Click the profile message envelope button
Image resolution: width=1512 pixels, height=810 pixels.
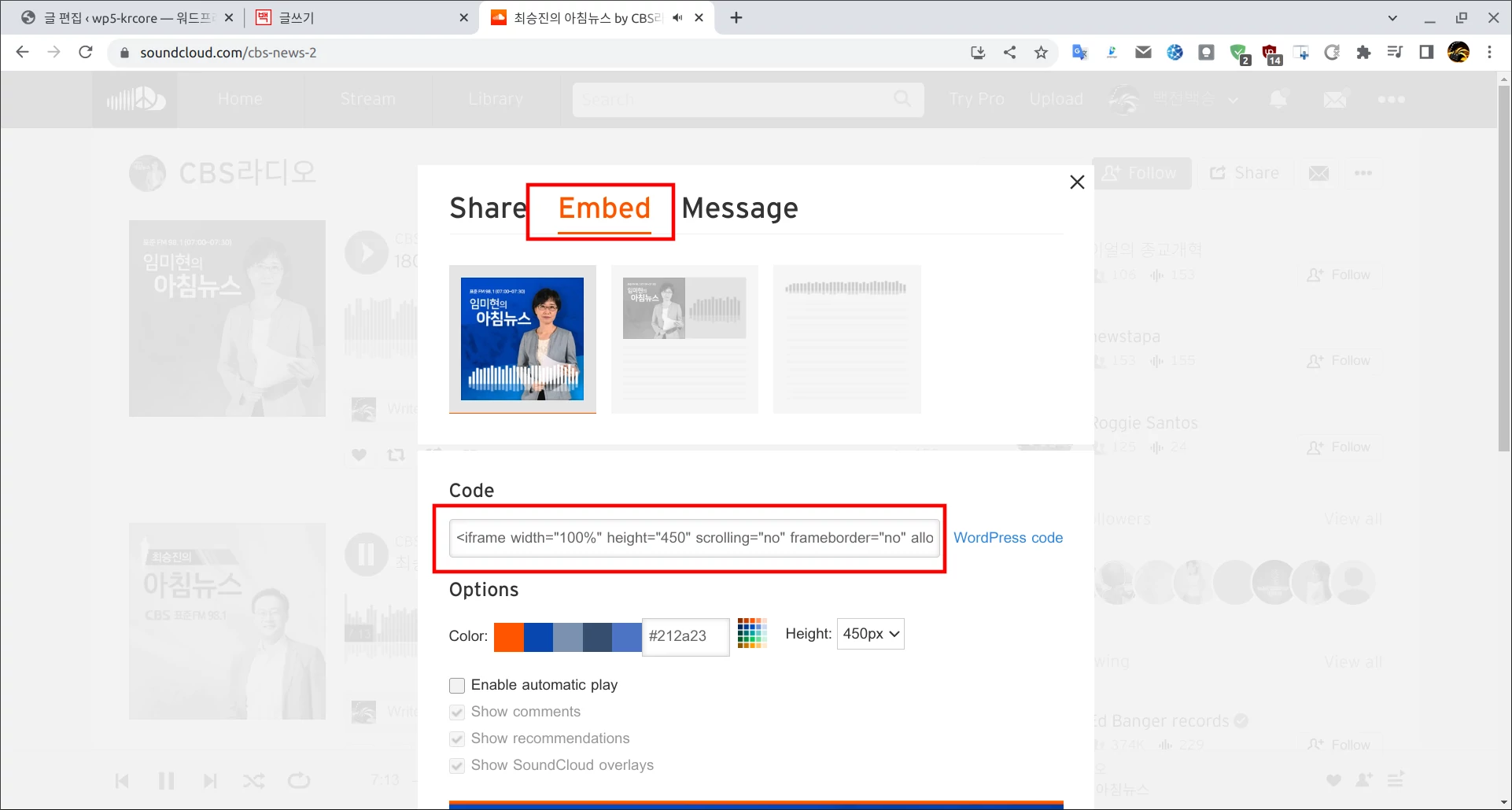[x=1319, y=173]
